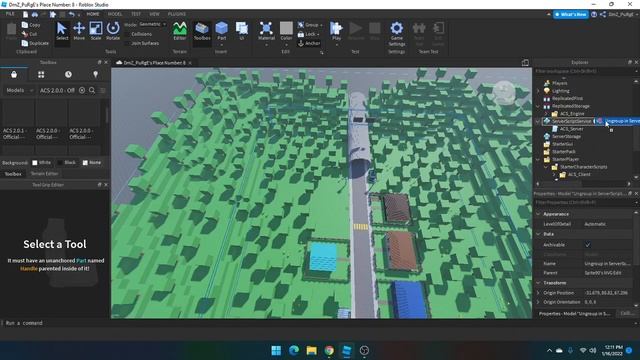Viewport: 640px width, 360px height.
Task: Toggle the Join Surfaces checkbox
Action: coord(127,43)
